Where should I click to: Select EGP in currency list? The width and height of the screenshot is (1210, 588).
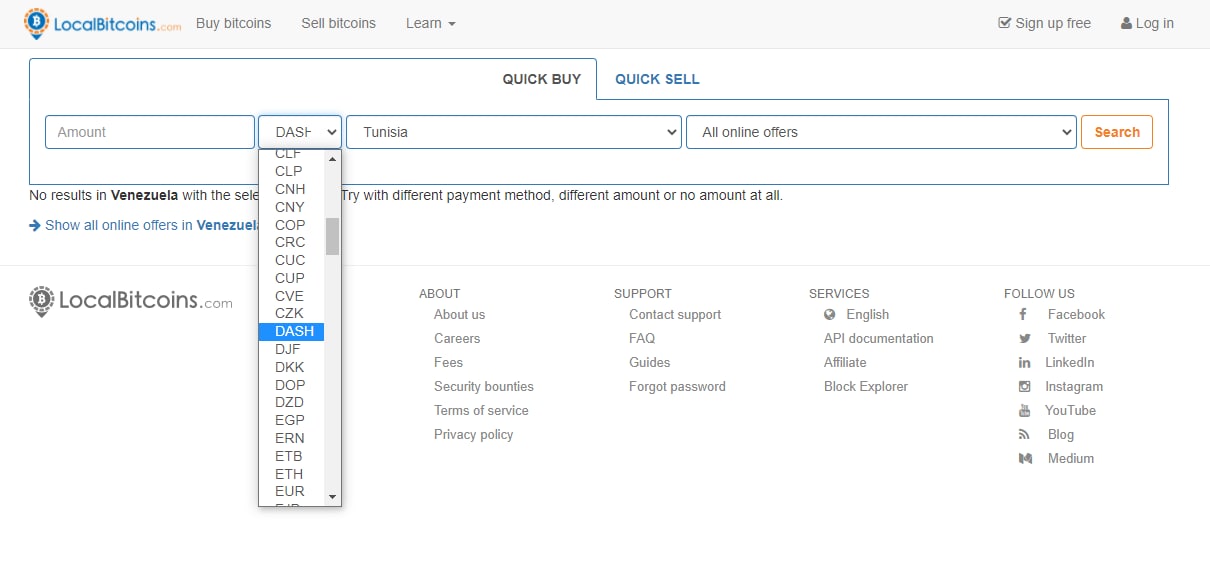pos(291,420)
